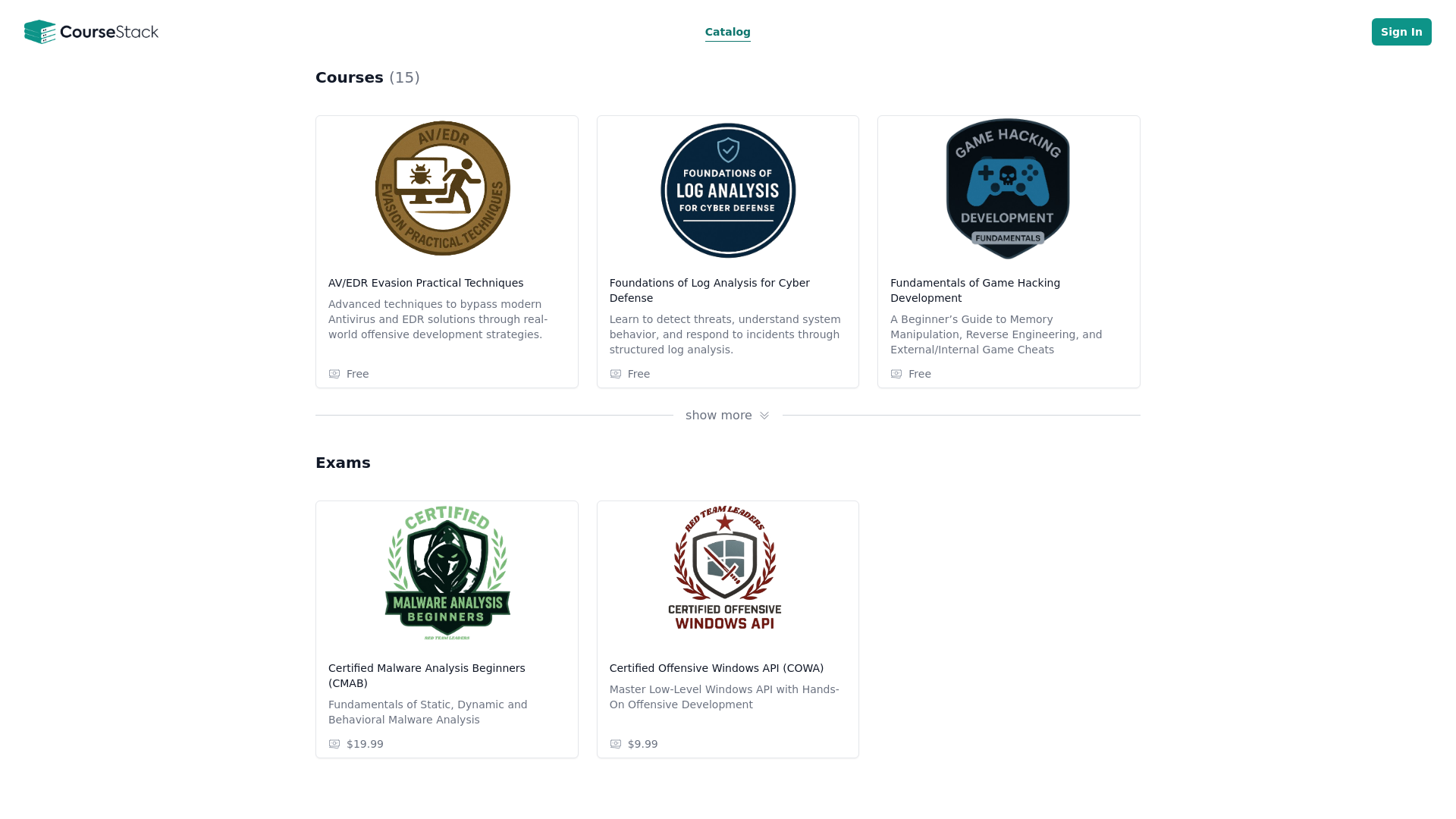Expand courses with show more chevron

[764, 416]
